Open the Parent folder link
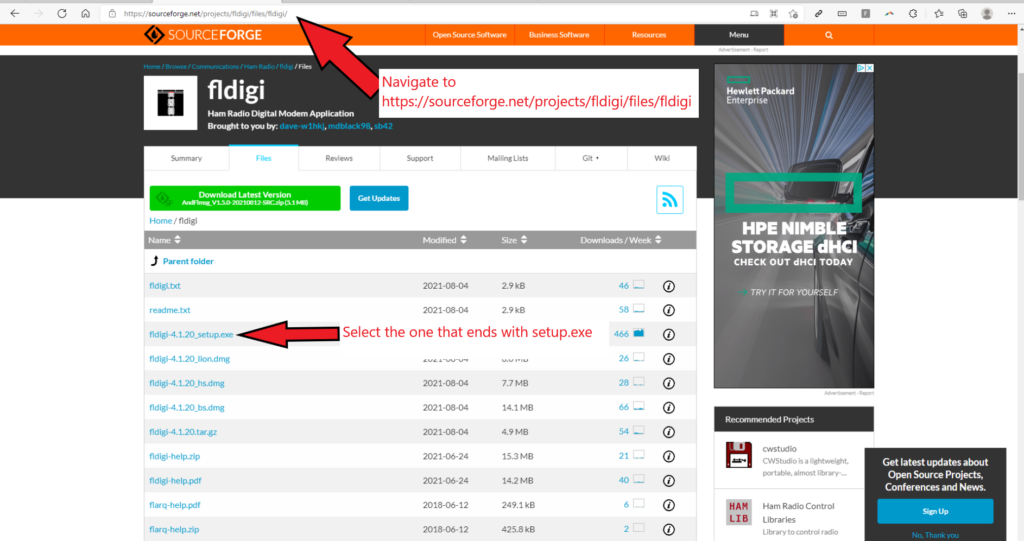Viewport: 1024px width, 541px height. (x=188, y=261)
